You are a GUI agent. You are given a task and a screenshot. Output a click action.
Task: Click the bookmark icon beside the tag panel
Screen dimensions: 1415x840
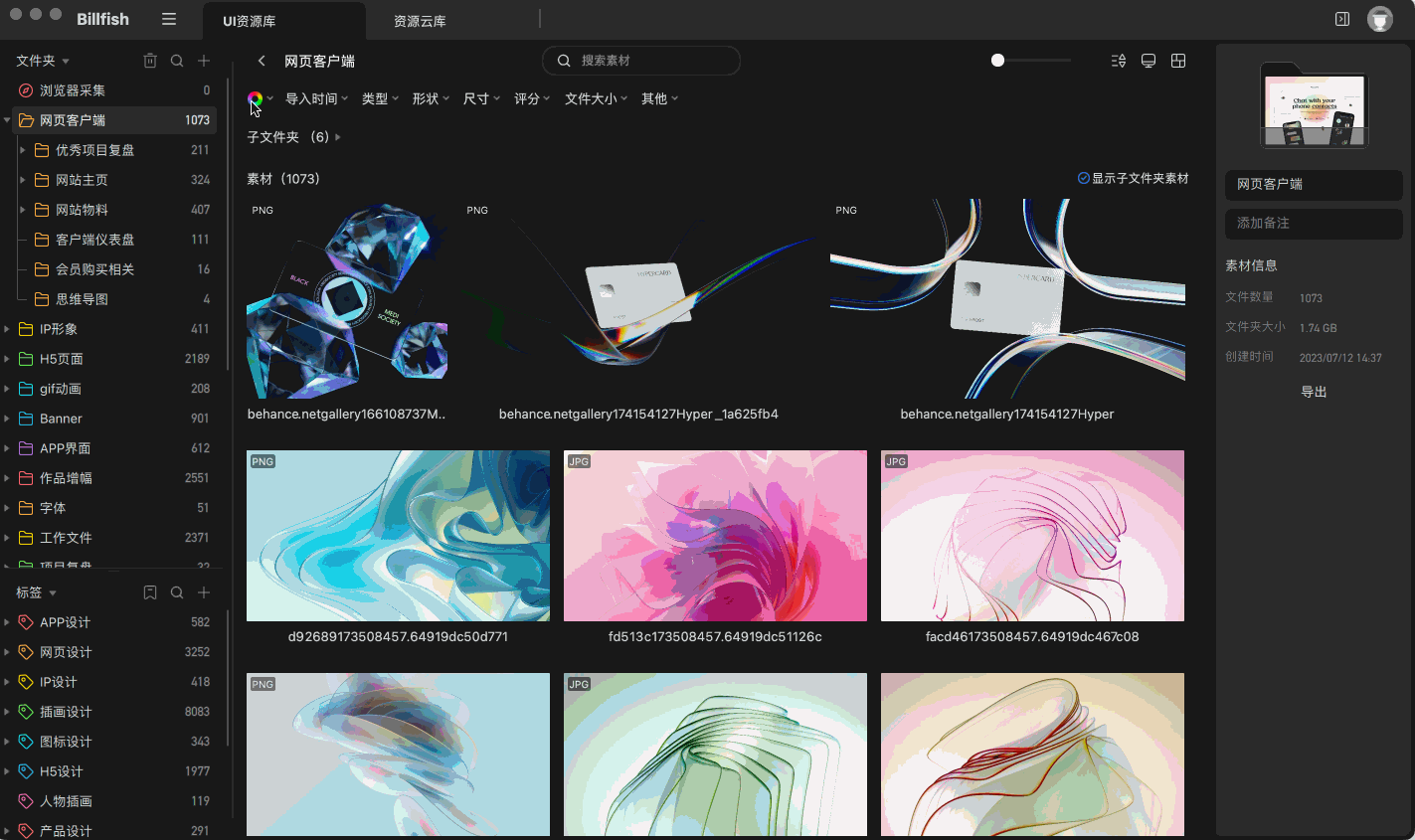point(149,591)
